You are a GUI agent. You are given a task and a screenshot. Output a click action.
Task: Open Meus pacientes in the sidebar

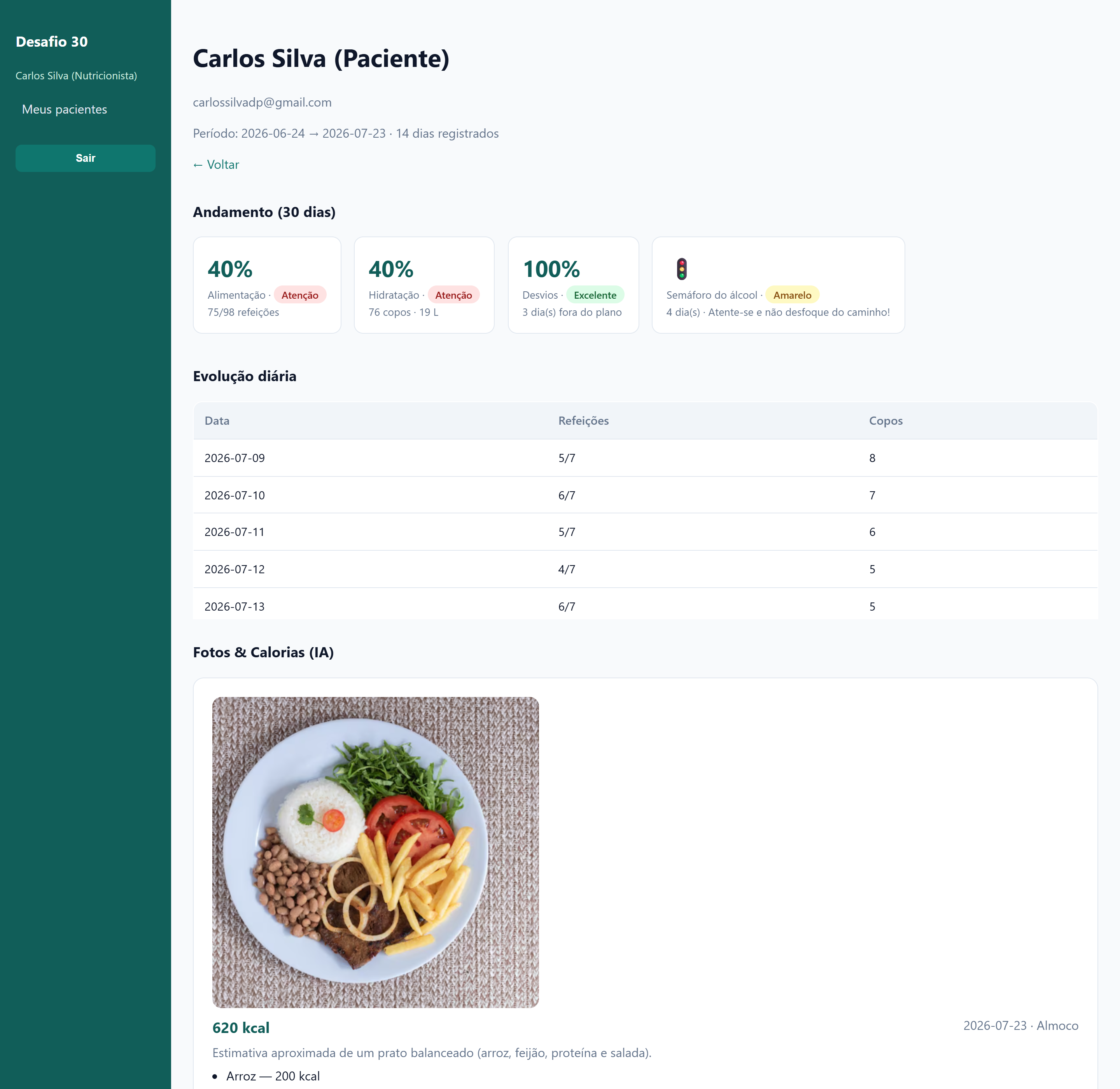(x=65, y=109)
